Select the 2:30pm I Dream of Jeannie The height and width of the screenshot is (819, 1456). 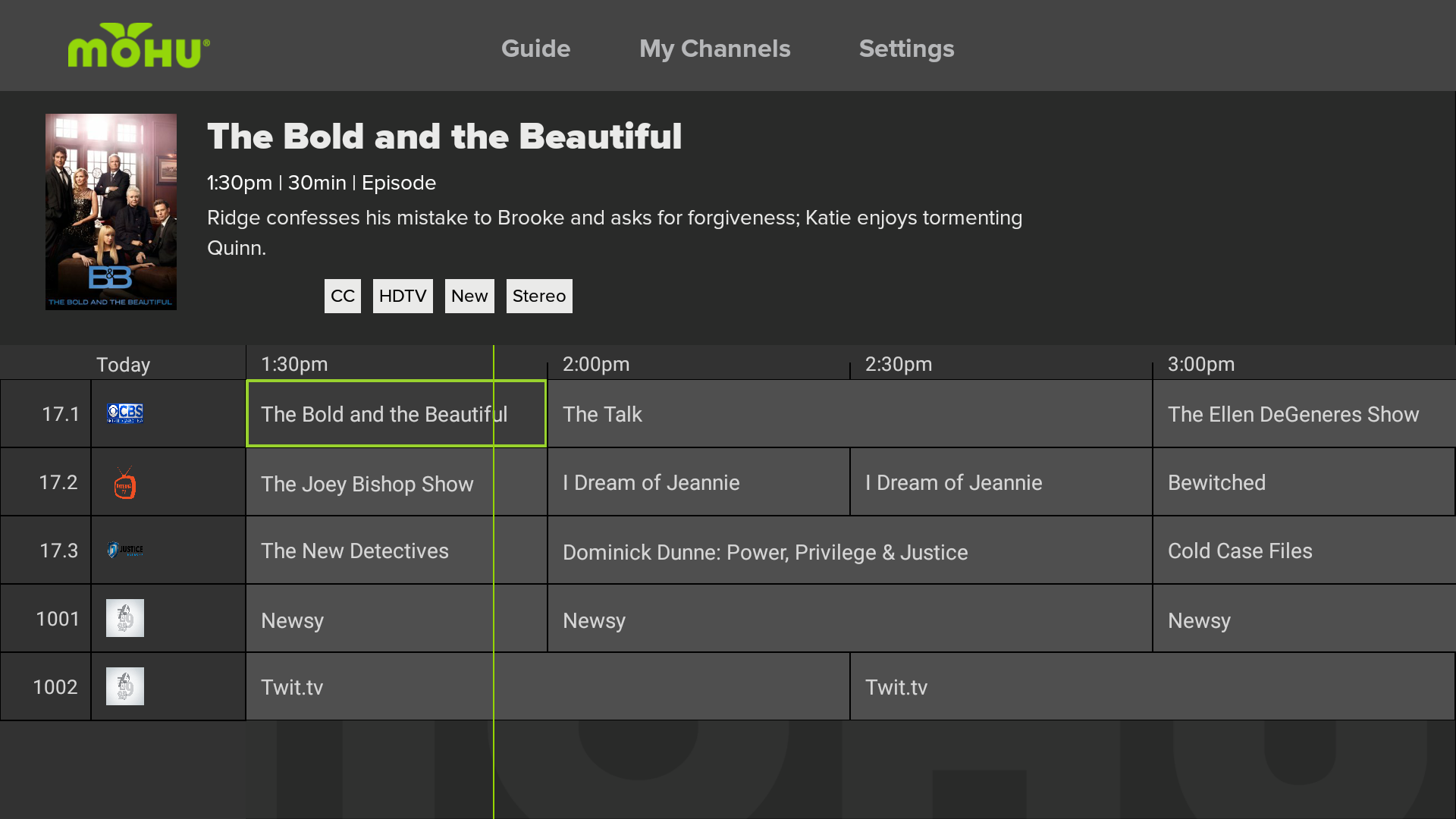(x=1001, y=482)
